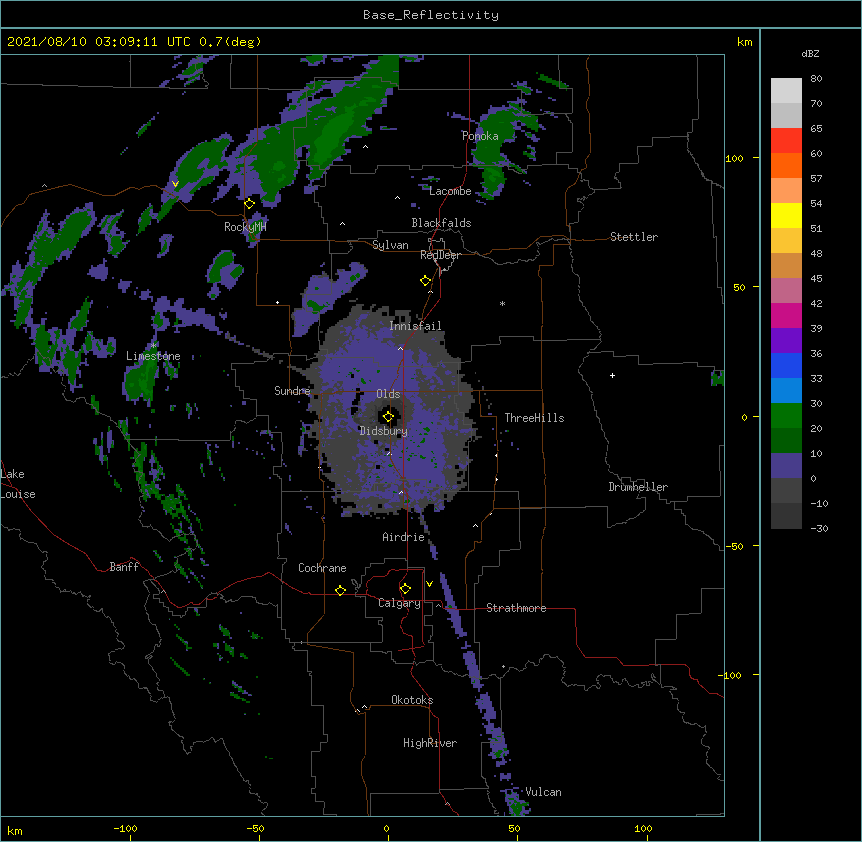The image size is (862, 842).
Task: Click the yellow diamond marker south of RedDeer
Action: pyautogui.click(x=425, y=281)
